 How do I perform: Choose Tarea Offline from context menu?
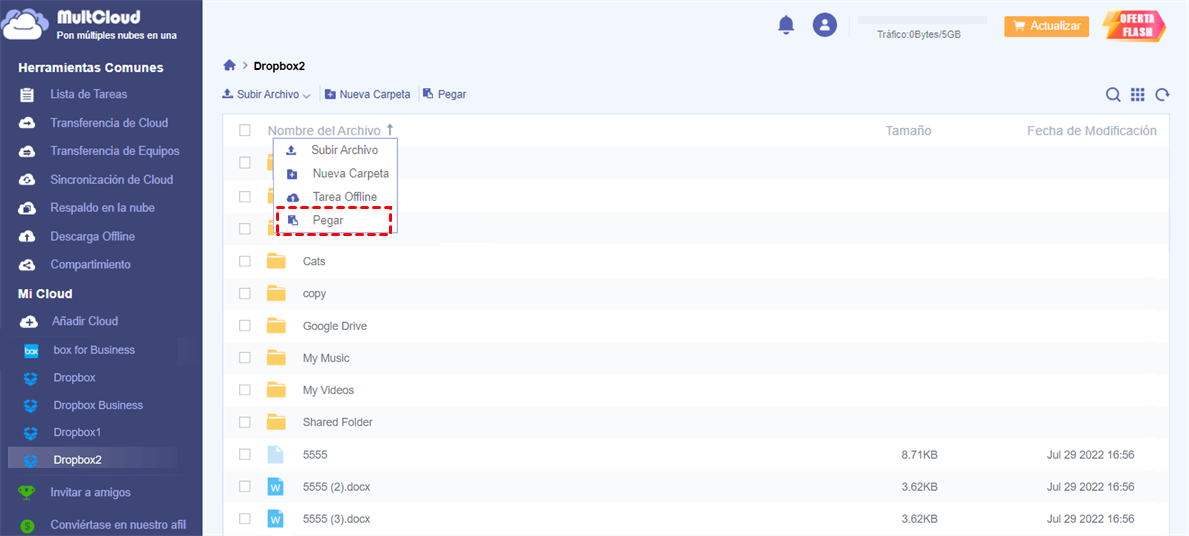click(x=334, y=197)
